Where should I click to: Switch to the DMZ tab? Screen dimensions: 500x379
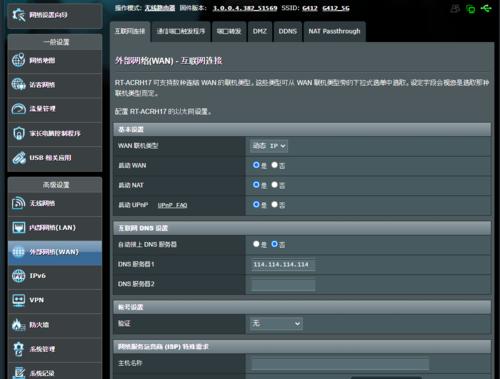(x=260, y=31)
